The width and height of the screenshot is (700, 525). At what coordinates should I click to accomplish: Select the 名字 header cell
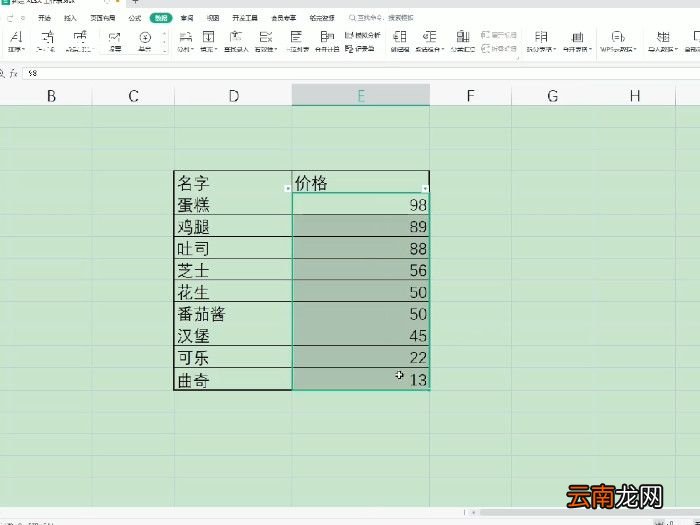coord(233,182)
